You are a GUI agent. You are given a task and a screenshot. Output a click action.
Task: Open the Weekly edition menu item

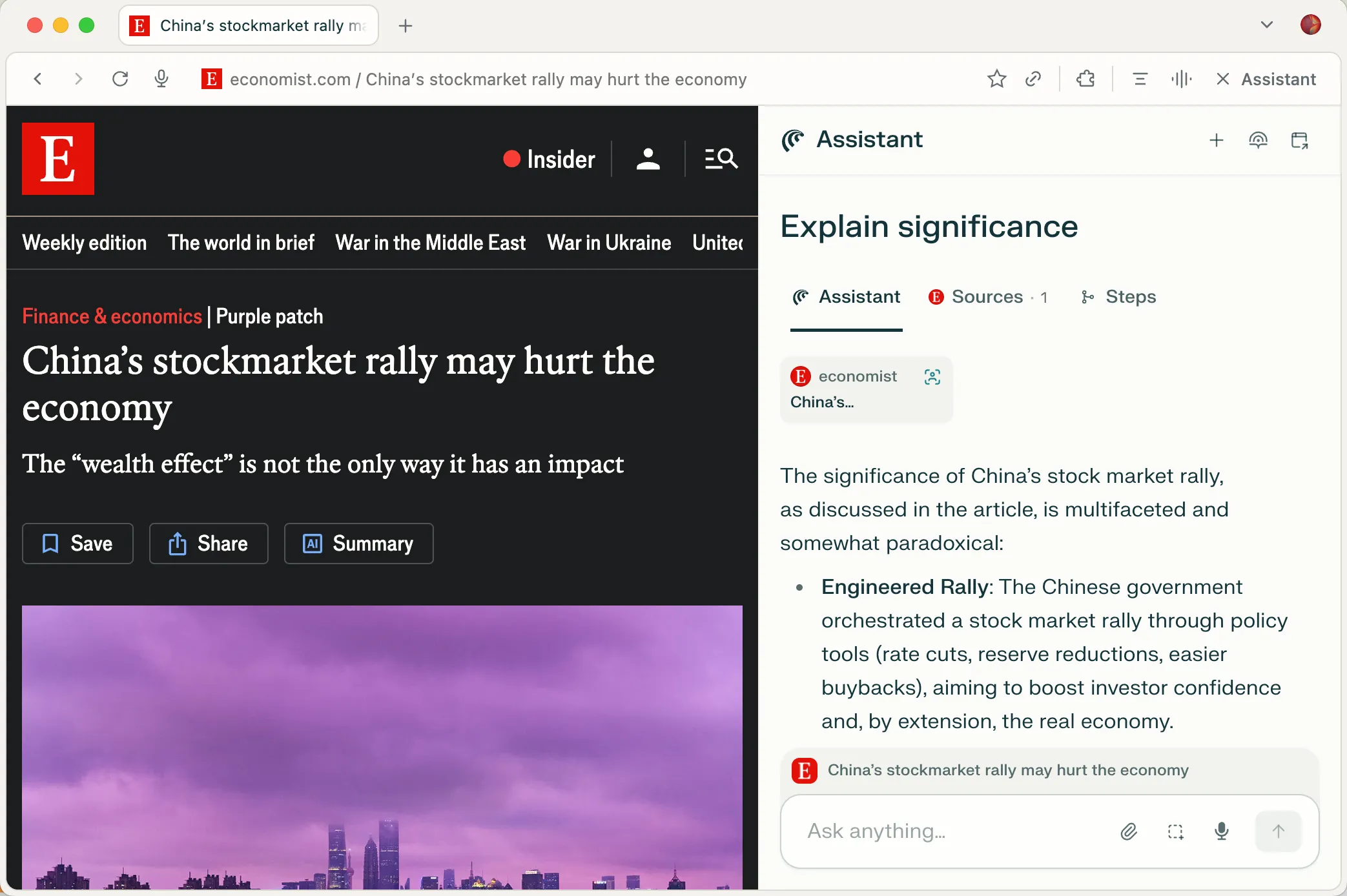85,243
